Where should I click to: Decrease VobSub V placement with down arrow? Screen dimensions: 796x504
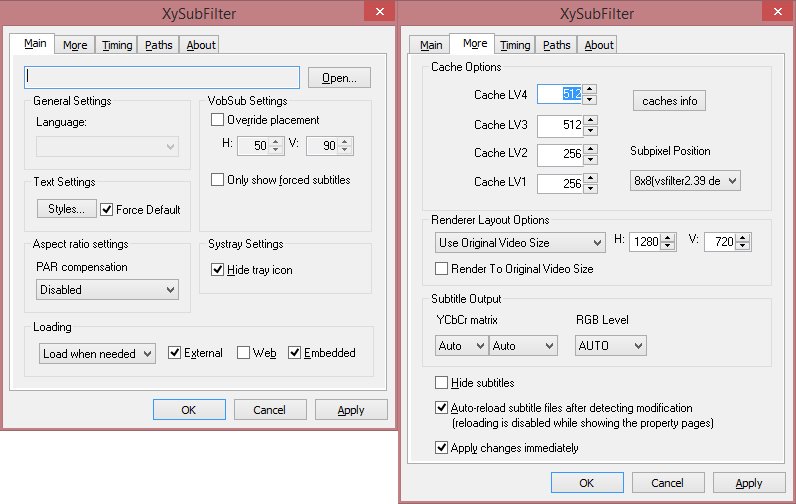[x=345, y=150]
